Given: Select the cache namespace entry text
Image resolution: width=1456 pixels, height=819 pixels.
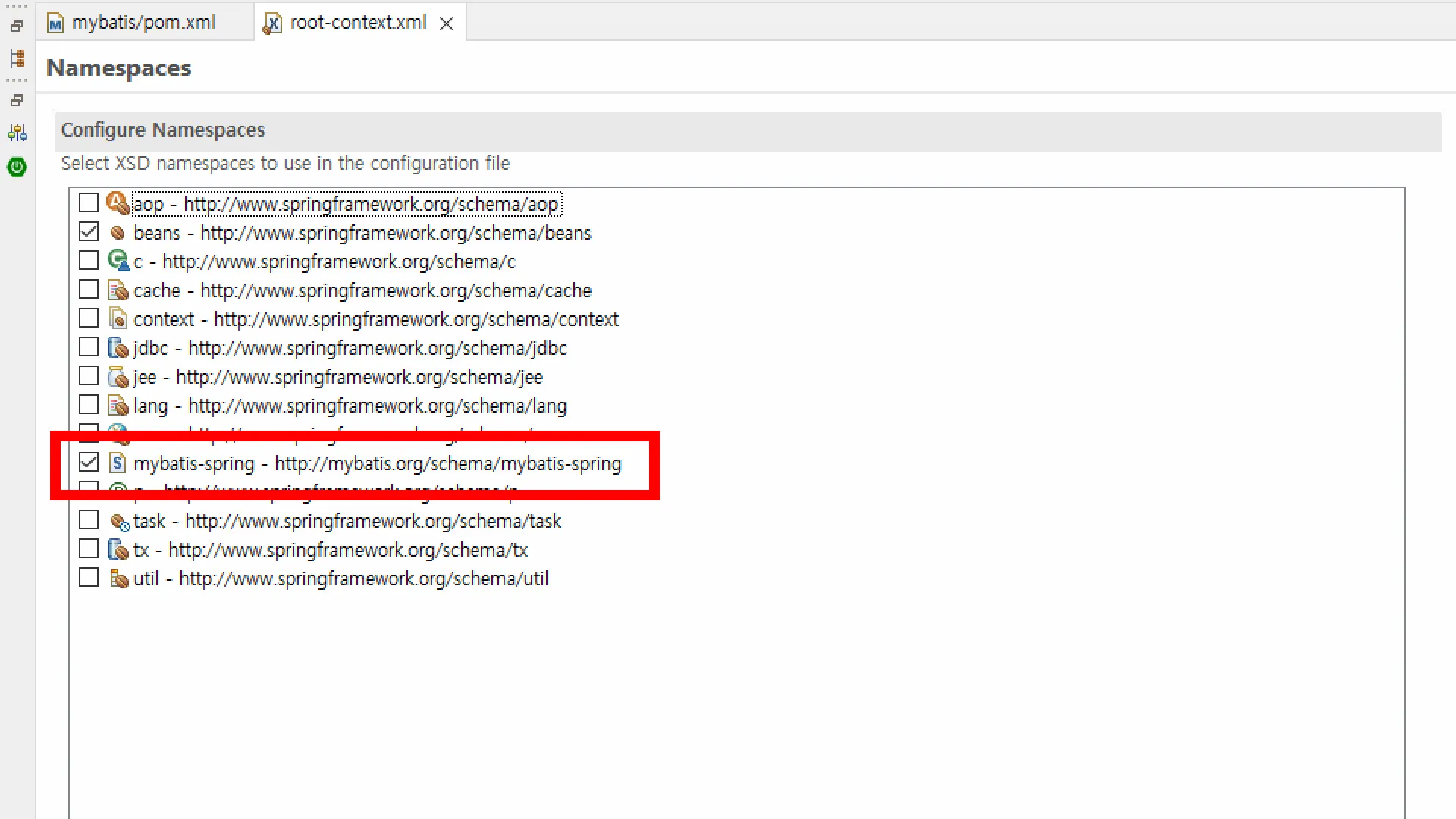Looking at the screenshot, I should pos(362,290).
